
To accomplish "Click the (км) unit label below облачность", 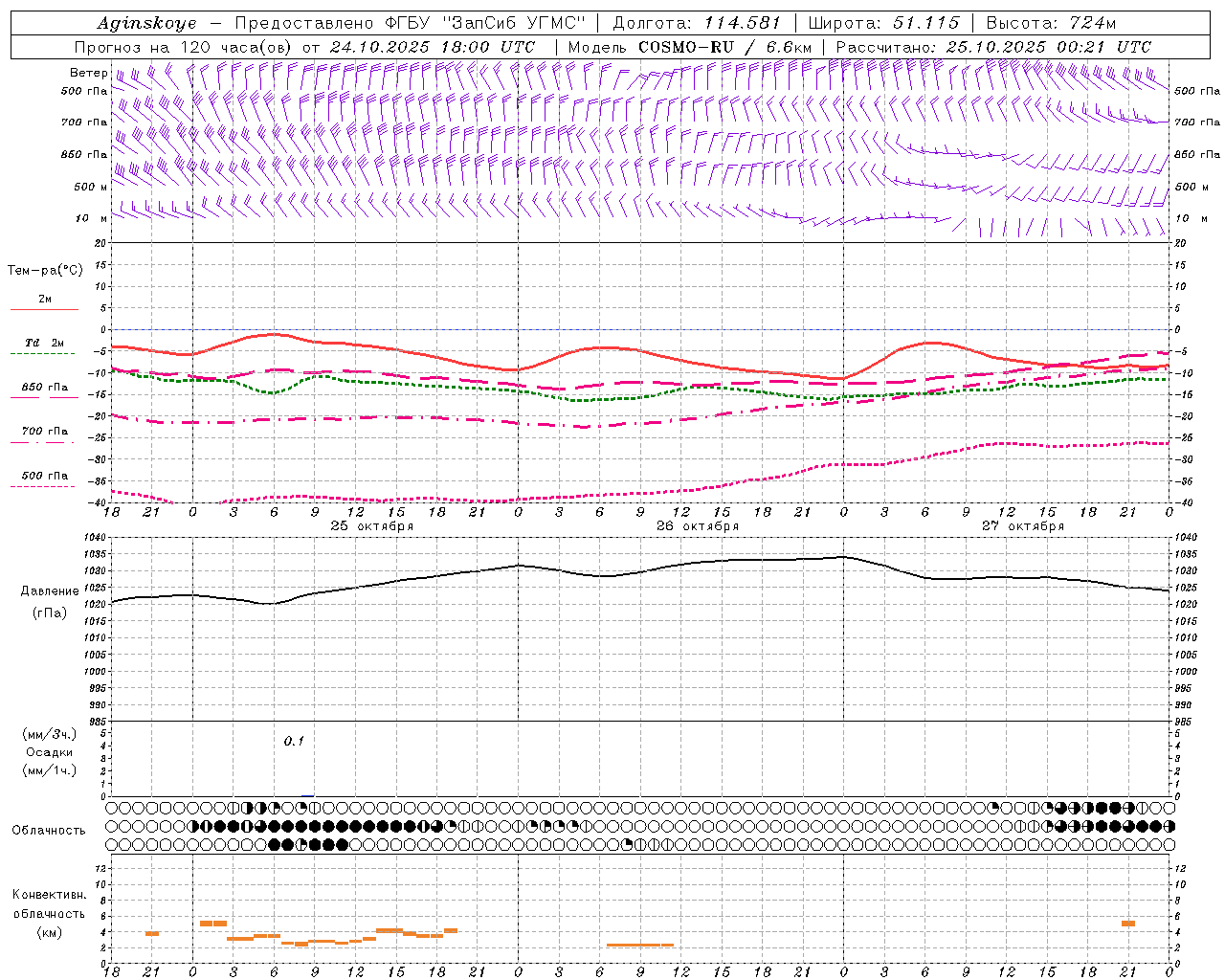I will pos(50,933).
